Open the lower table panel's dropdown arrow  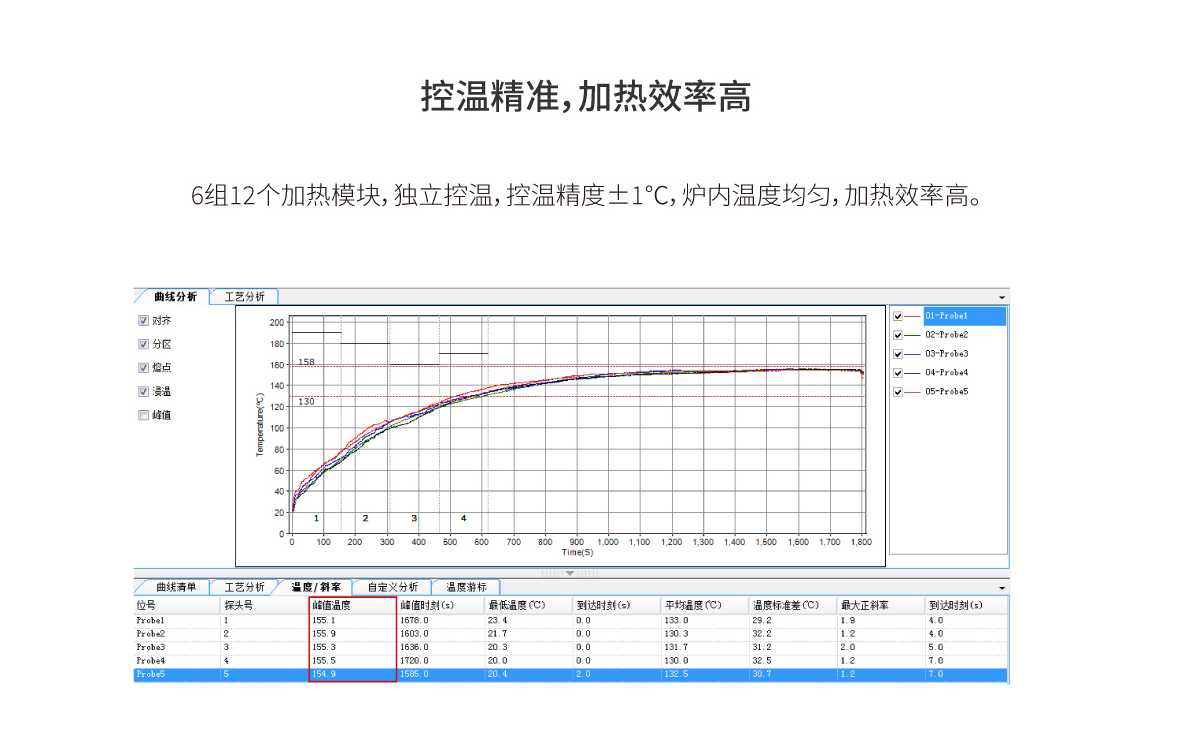click(x=1002, y=588)
